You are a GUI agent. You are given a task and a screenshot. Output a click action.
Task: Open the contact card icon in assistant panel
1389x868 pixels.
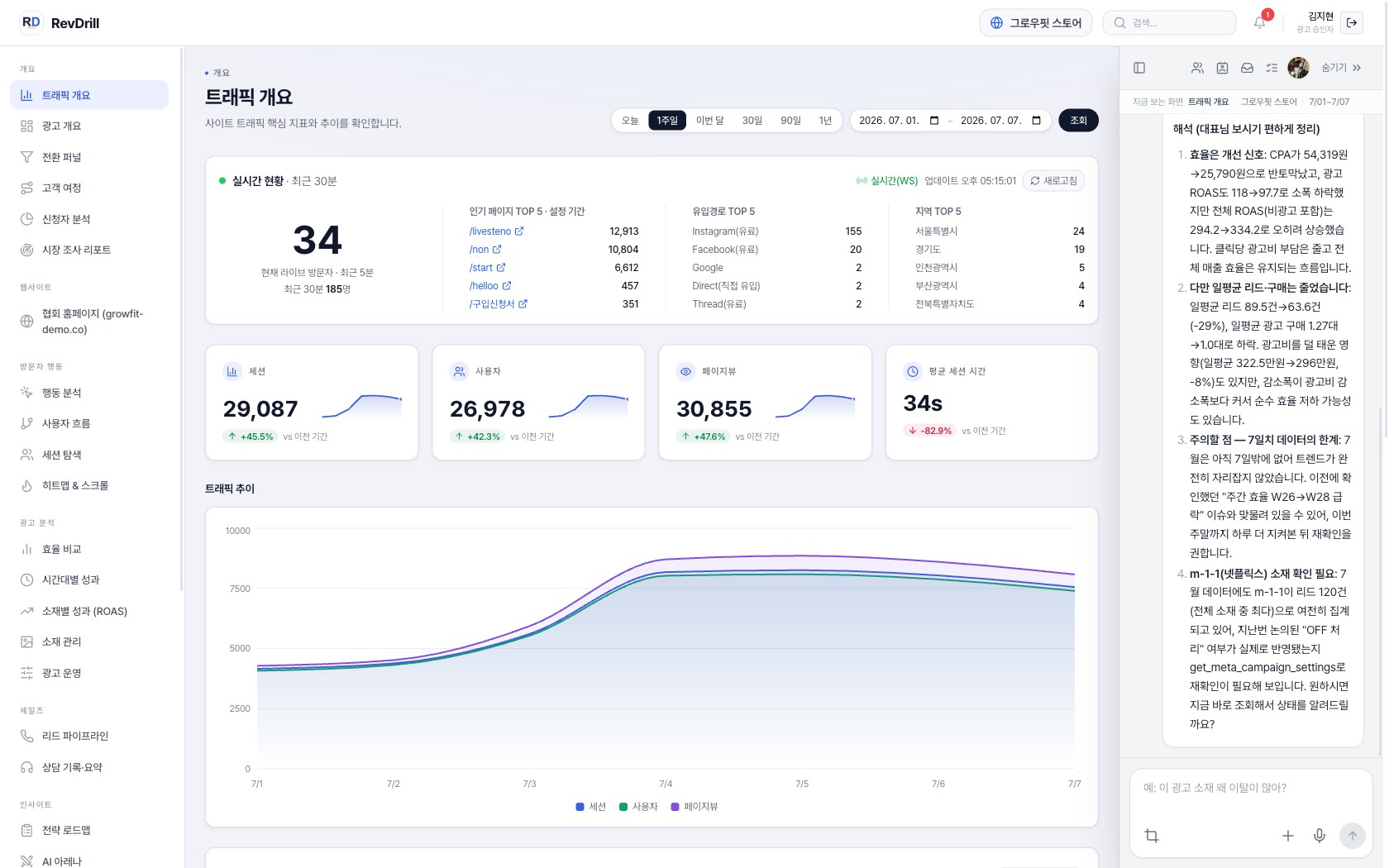pos(1222,68)
